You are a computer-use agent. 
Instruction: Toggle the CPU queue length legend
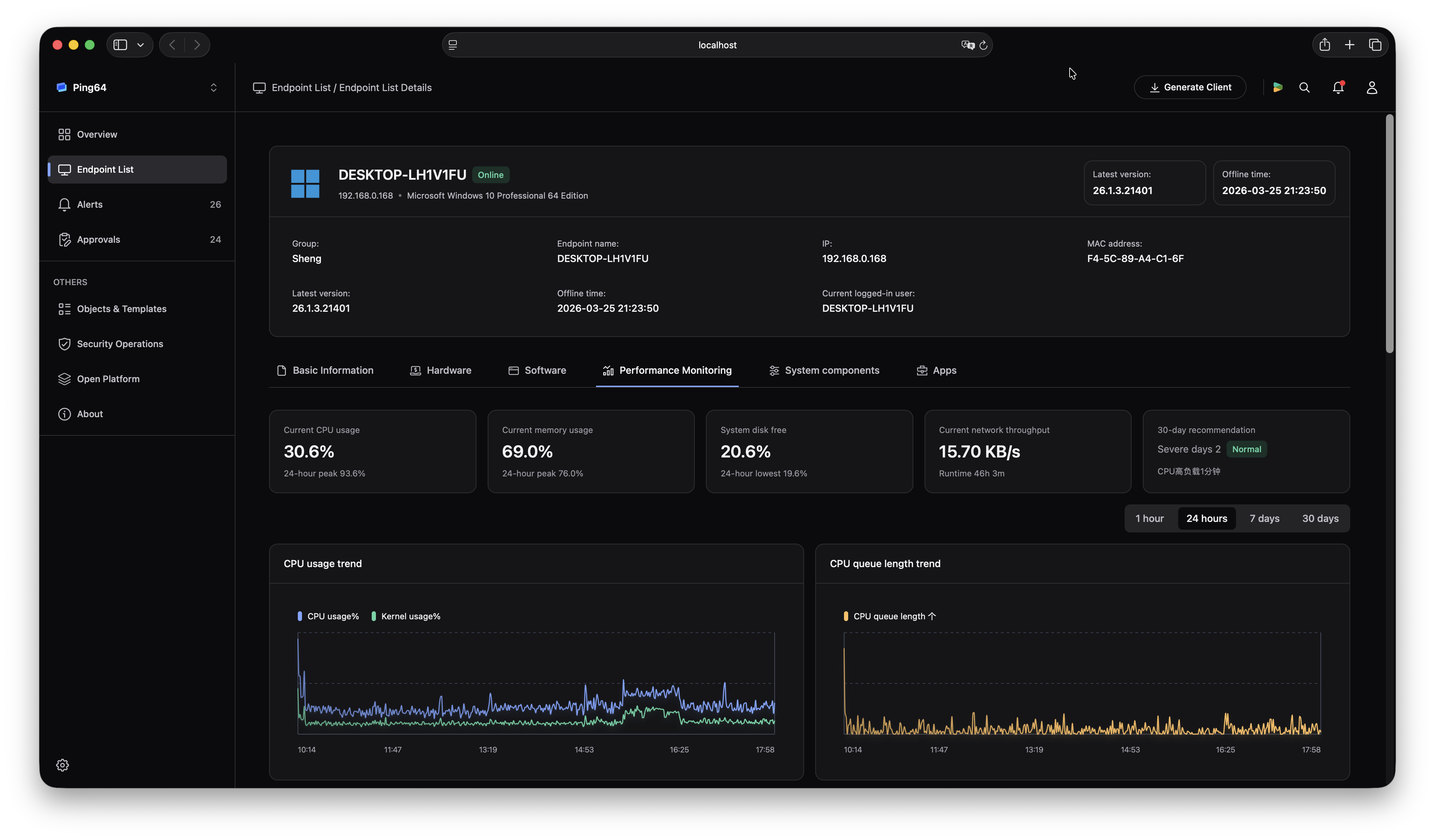point(890,615)
